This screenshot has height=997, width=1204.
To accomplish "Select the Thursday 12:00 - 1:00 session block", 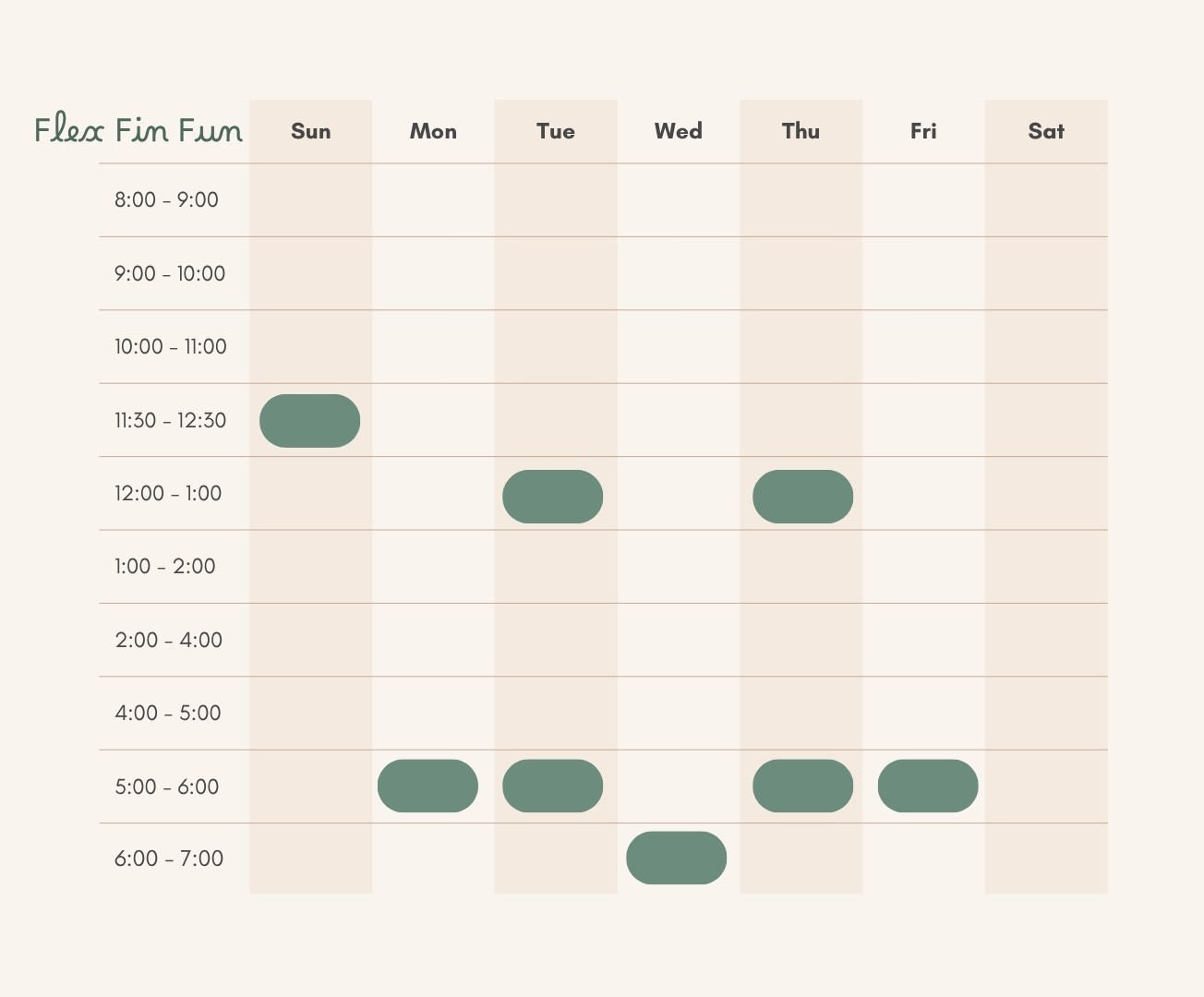I will 802,497.
